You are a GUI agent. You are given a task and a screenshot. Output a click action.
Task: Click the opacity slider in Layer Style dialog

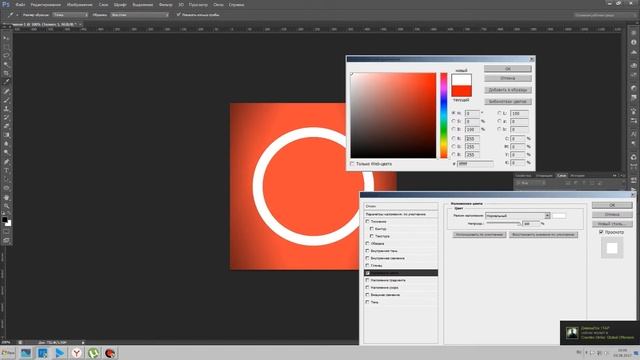(503, 224)
